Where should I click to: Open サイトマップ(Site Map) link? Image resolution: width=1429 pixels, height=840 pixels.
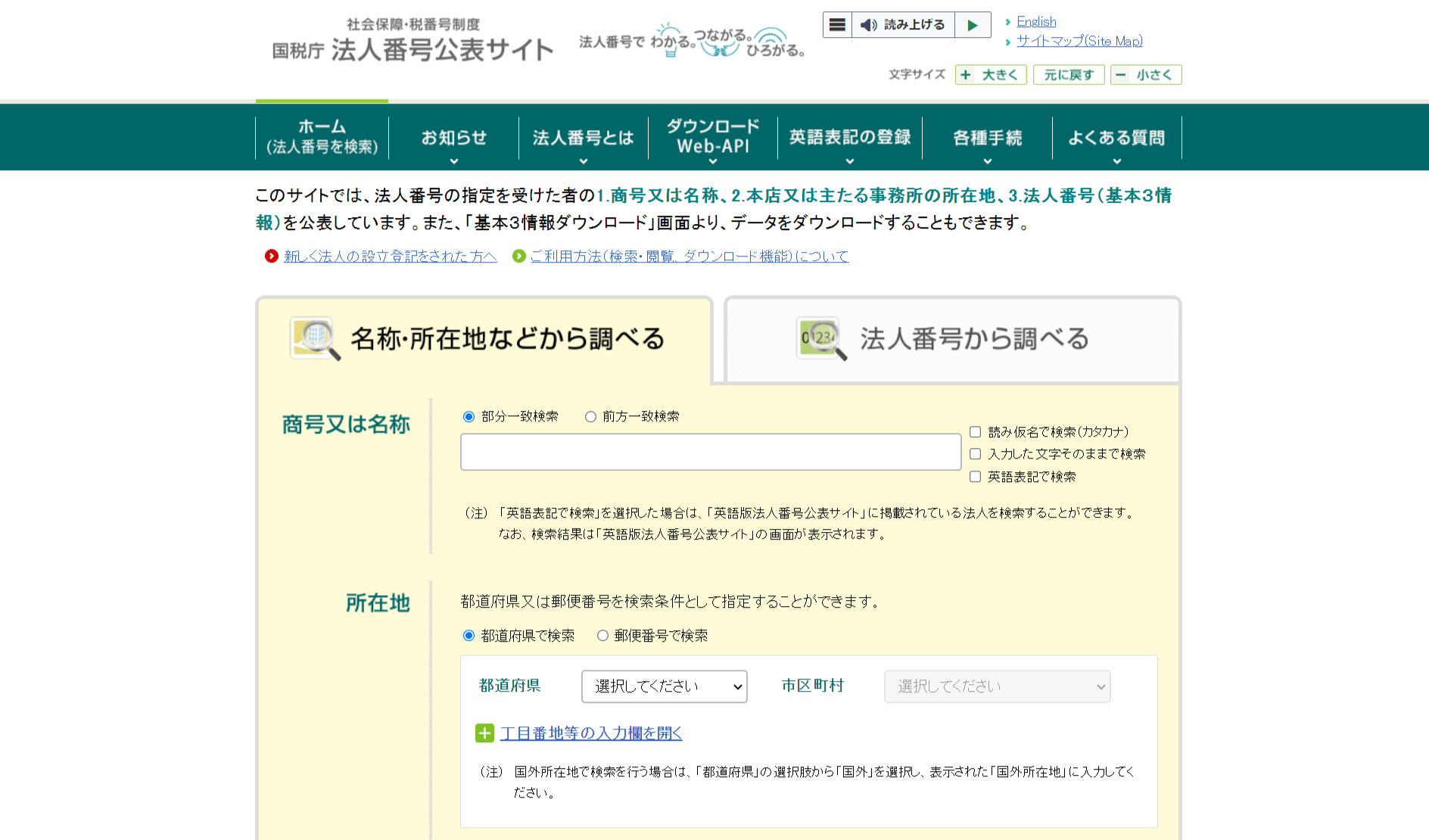pos(1079,42)
